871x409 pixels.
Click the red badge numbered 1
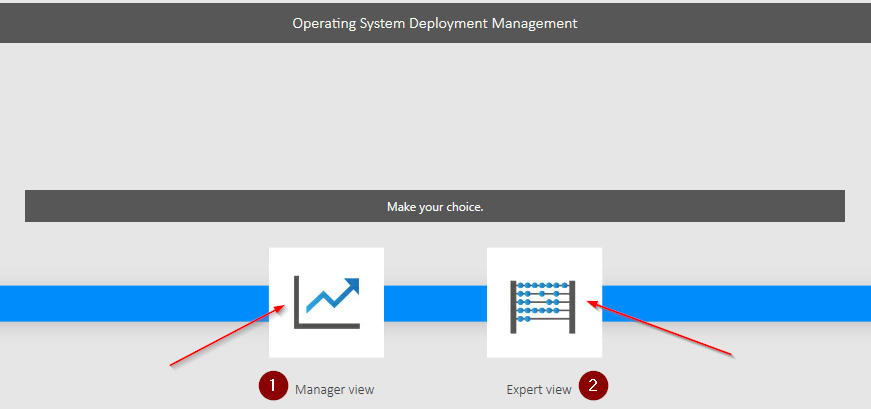tap(273, 387)
